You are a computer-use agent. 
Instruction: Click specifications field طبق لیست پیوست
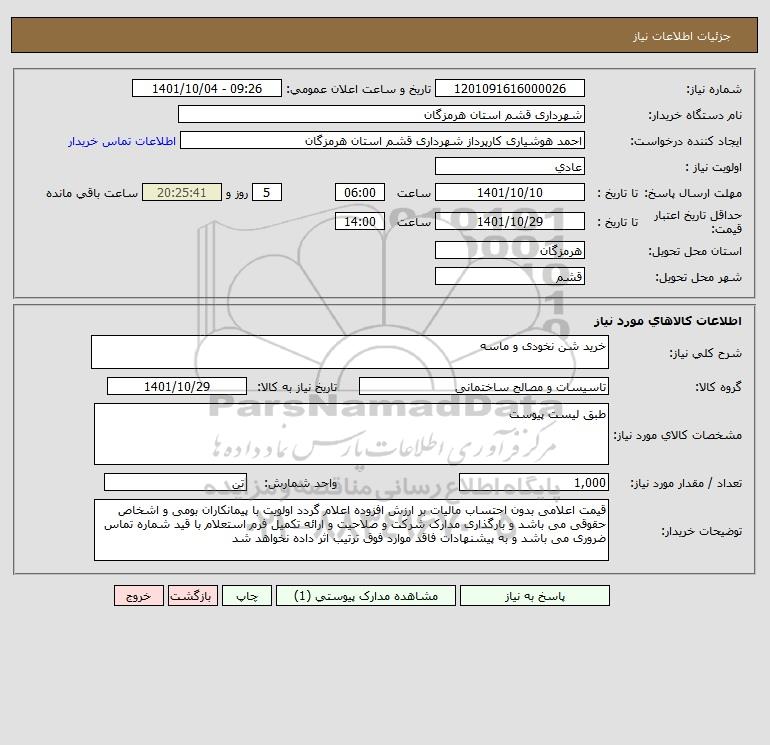[351, 434]
